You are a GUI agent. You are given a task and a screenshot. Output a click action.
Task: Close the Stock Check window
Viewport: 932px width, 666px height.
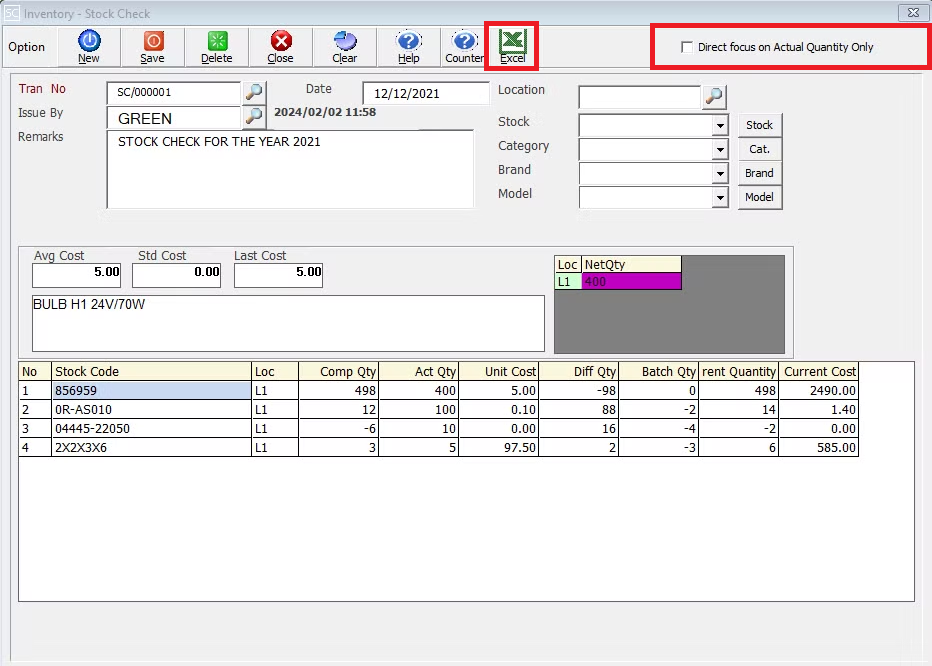(913, 12)
